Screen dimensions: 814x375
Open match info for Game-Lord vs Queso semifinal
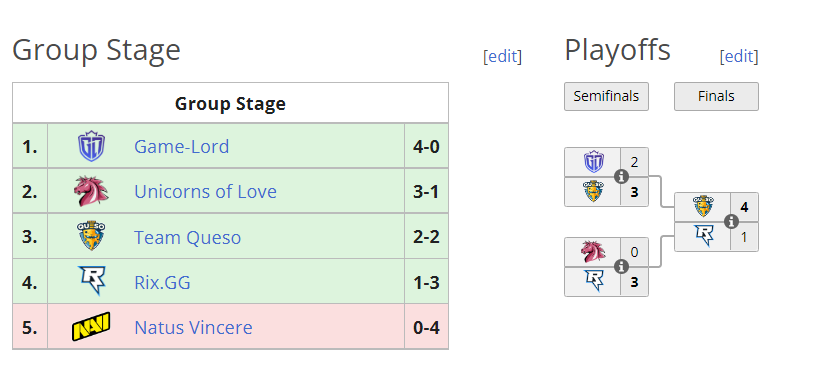[621, 177]
